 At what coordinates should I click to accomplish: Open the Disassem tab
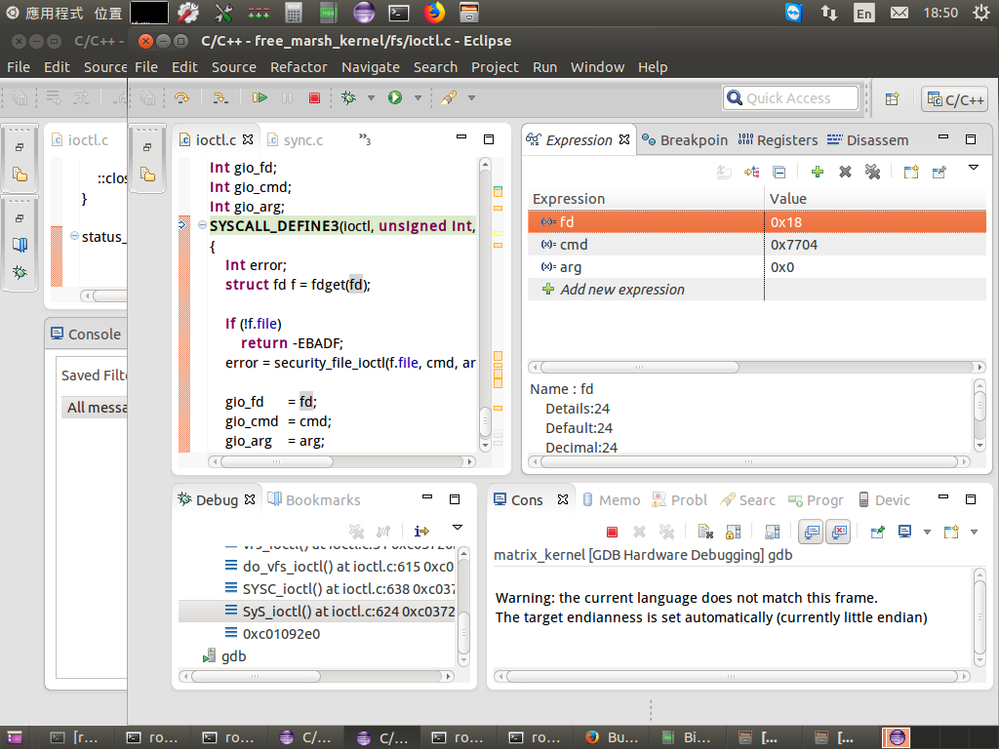[x=868, y=140]
